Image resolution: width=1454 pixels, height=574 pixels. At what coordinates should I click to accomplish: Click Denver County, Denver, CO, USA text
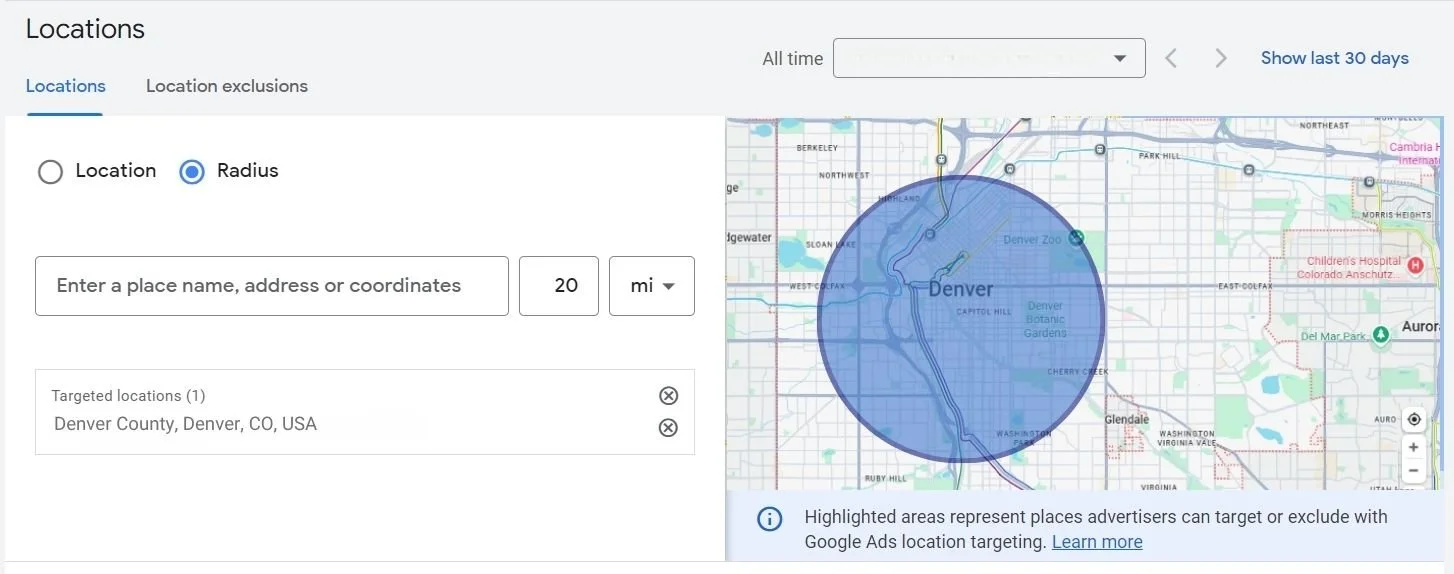pos(185,424)
